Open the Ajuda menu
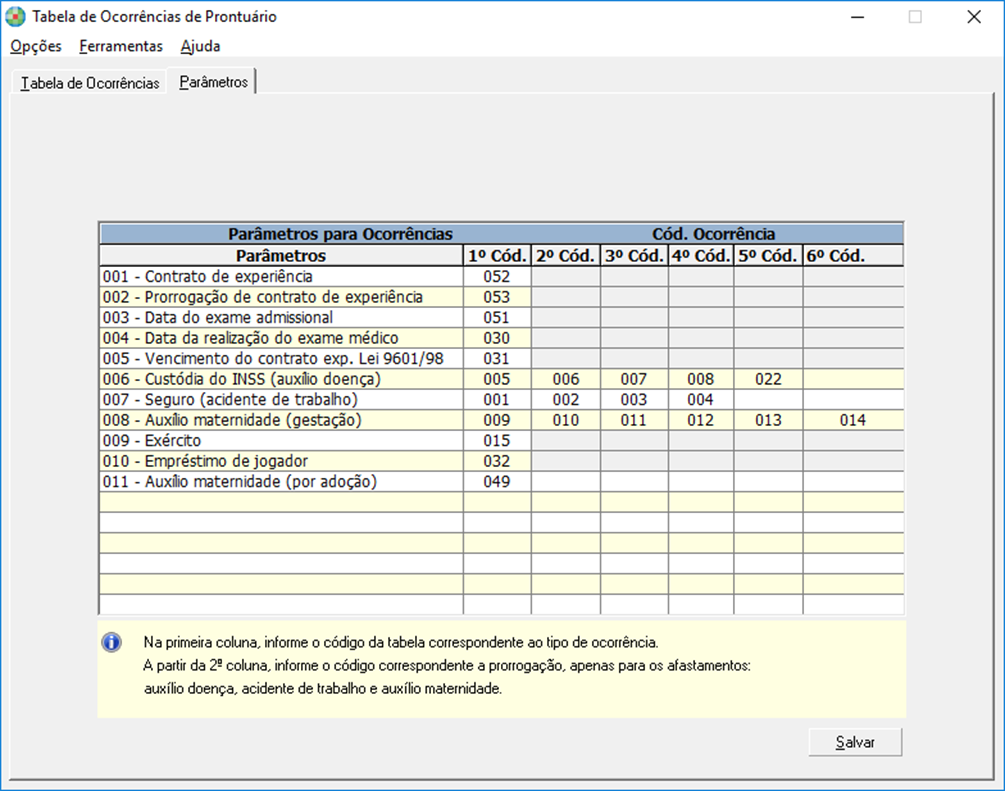This screenshot has height=791, width=1005. [200, 46]
